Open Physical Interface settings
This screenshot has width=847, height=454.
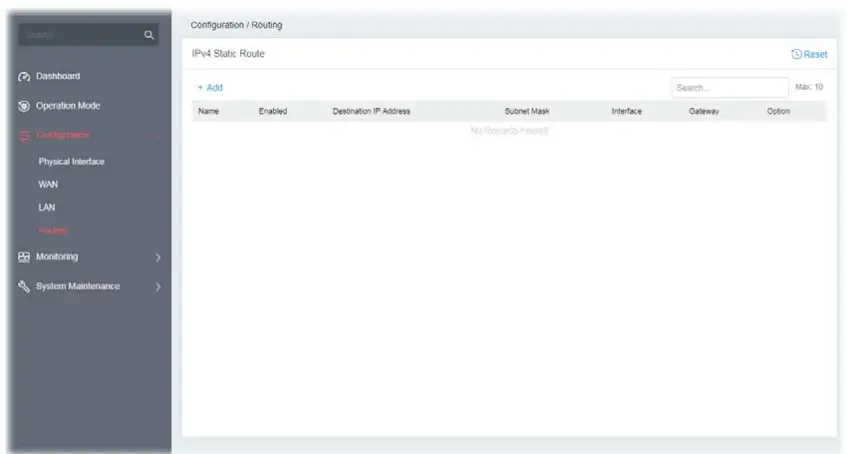point(71,162)
